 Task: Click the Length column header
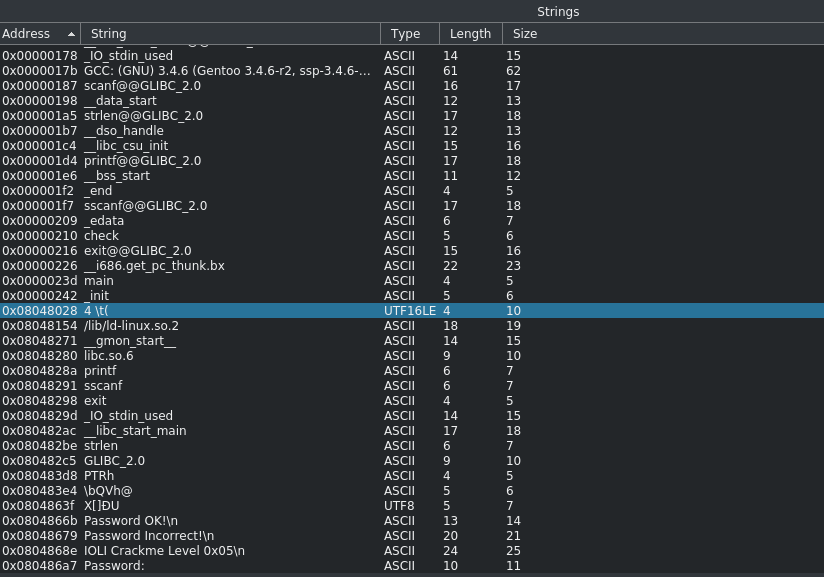click(471, 34)
